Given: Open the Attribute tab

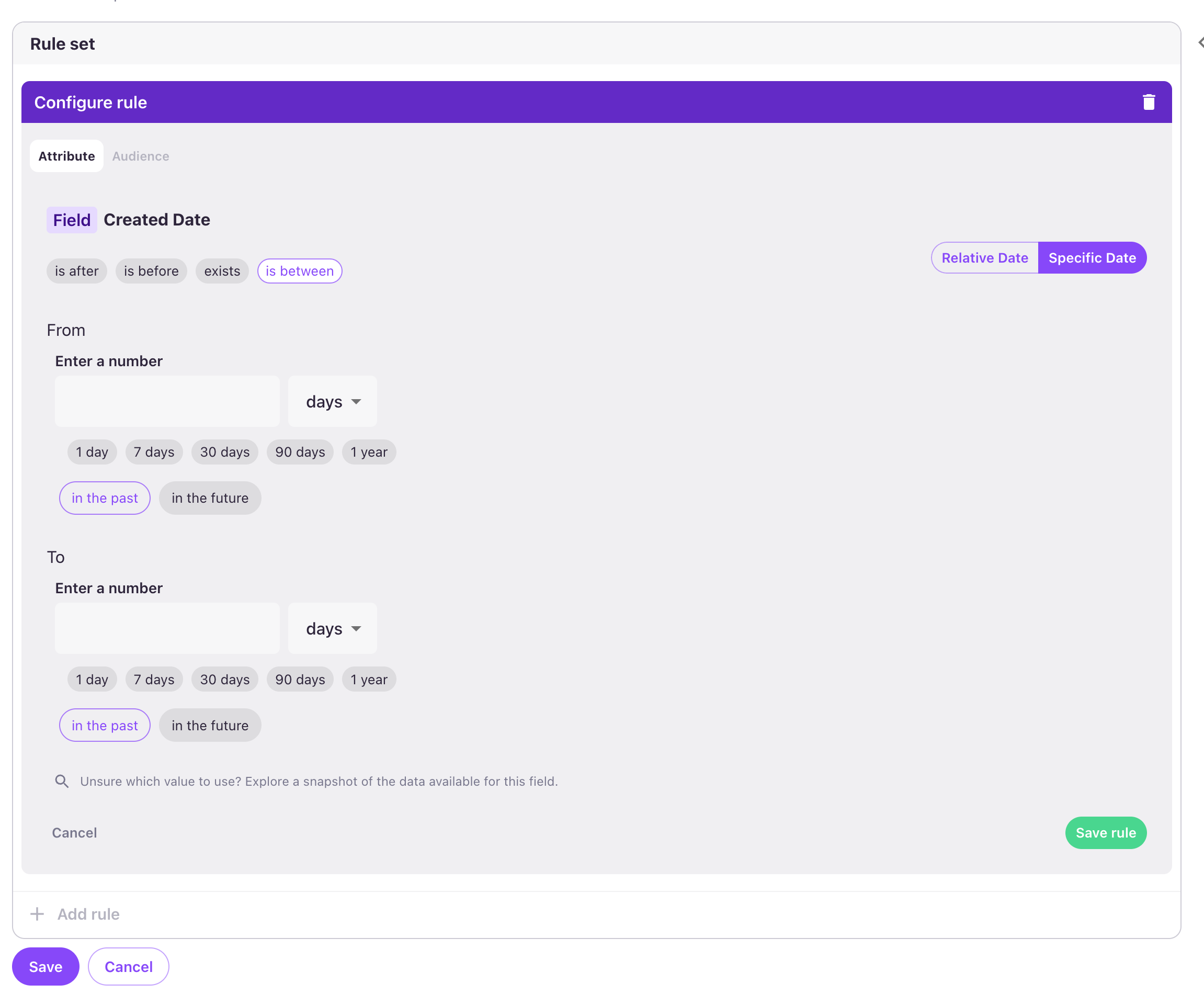Looking at the screenshot, I should 66,156.
